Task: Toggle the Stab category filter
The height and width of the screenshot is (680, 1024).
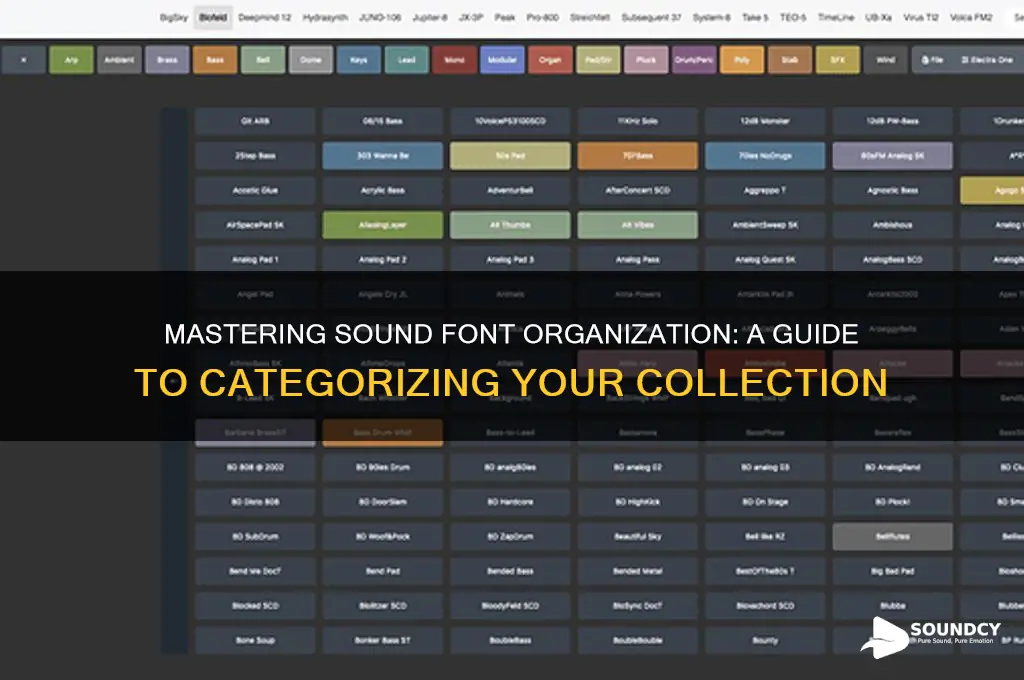Action: [790, 60]
